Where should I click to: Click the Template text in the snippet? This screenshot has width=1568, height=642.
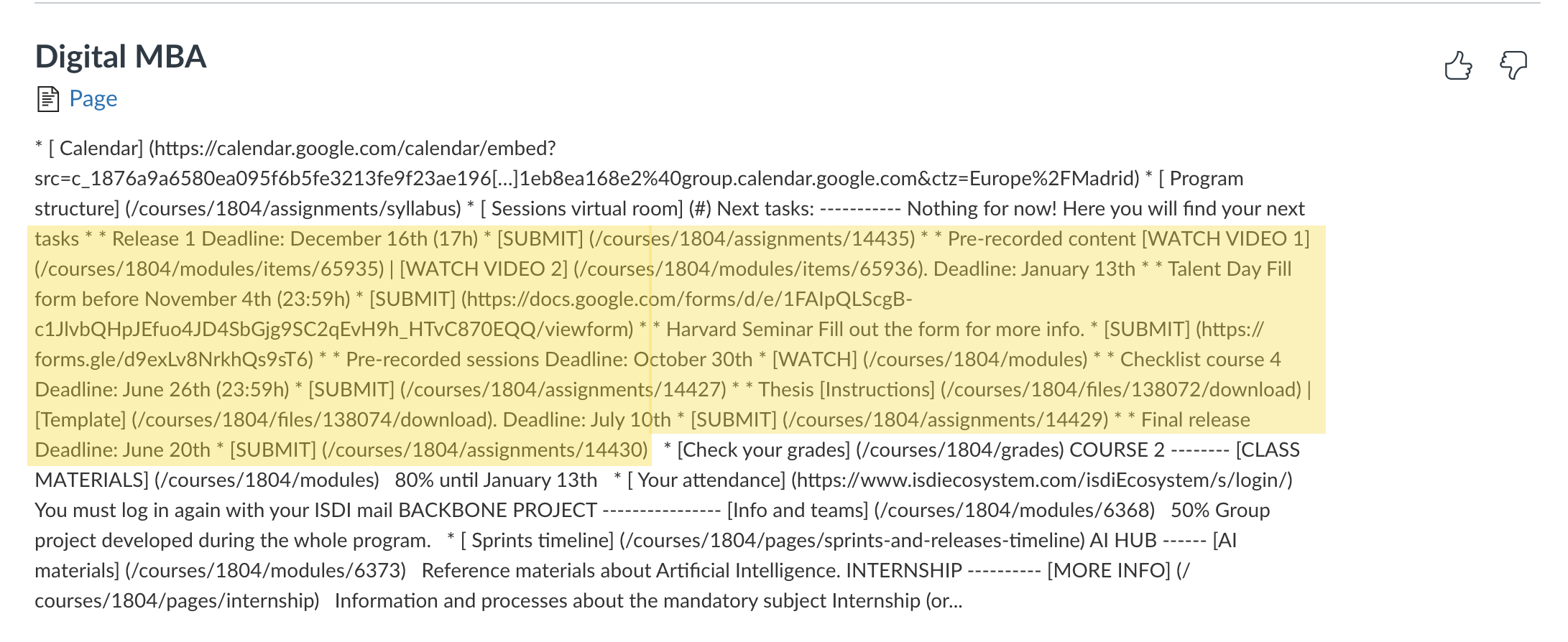pyautogui.click(x=80, y=420)
